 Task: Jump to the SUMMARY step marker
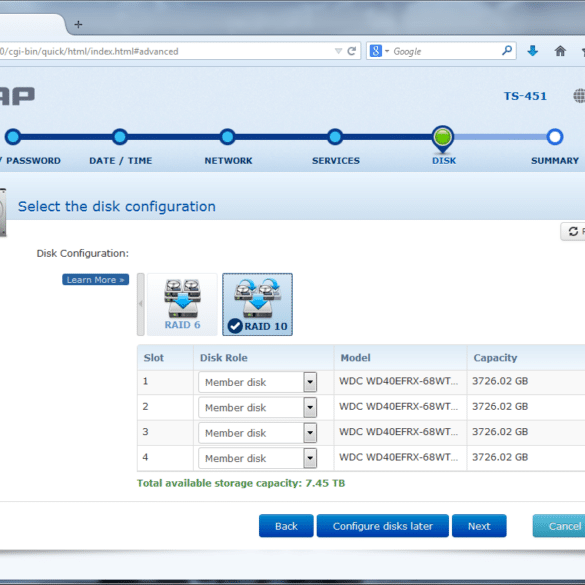pos(555,137)
